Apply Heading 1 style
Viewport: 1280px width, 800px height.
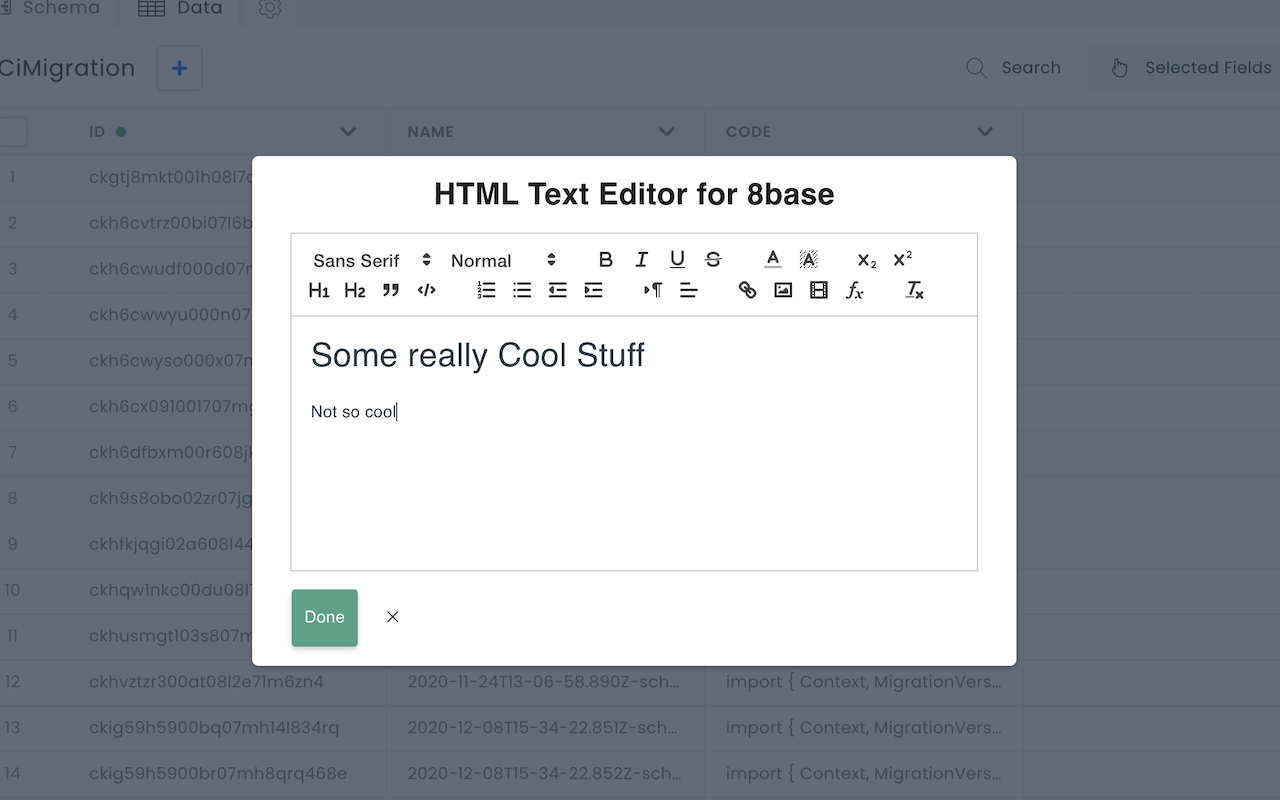(319, 290)
